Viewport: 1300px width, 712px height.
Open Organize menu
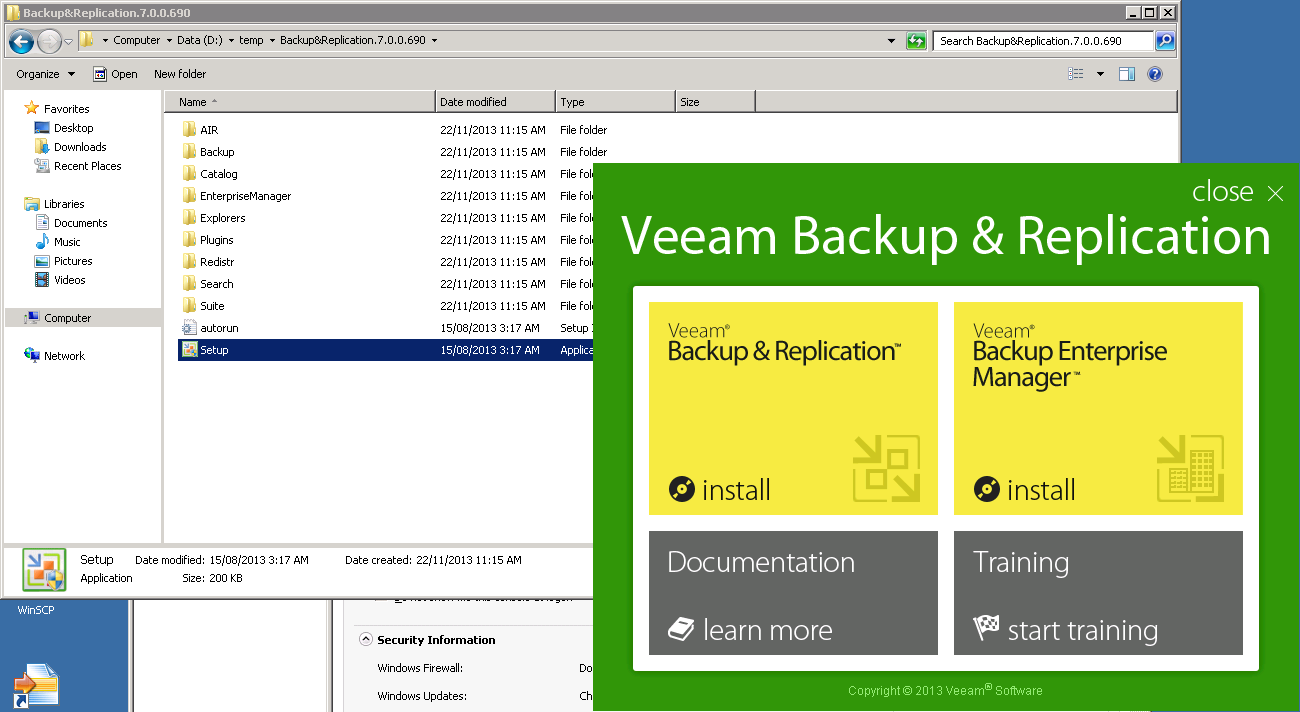[45, 74]
